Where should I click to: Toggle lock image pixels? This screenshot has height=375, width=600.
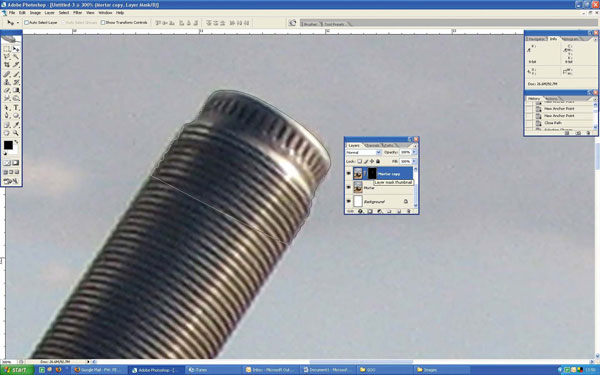366,161
